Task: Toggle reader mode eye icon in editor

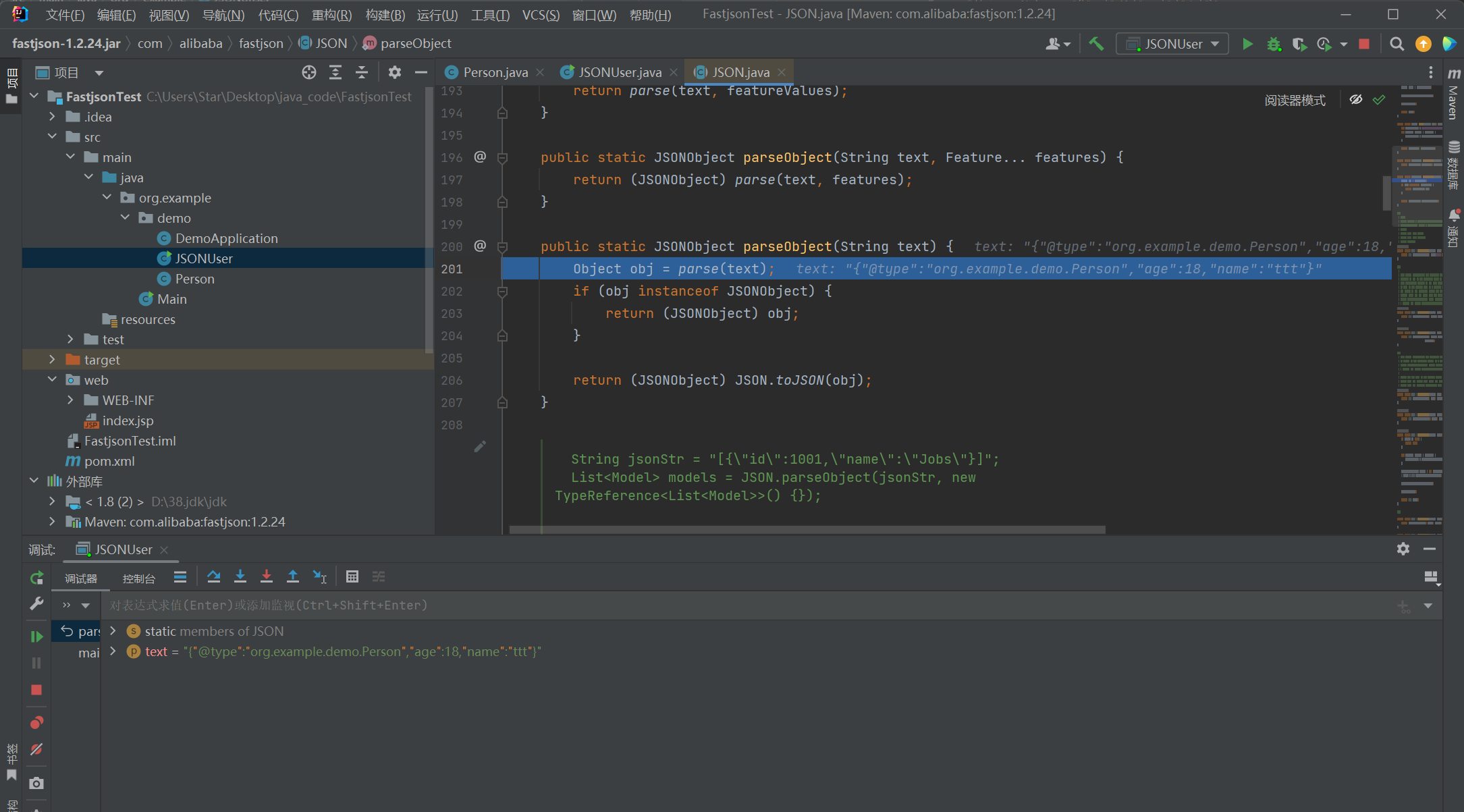Action: [x=1355, y=100]
